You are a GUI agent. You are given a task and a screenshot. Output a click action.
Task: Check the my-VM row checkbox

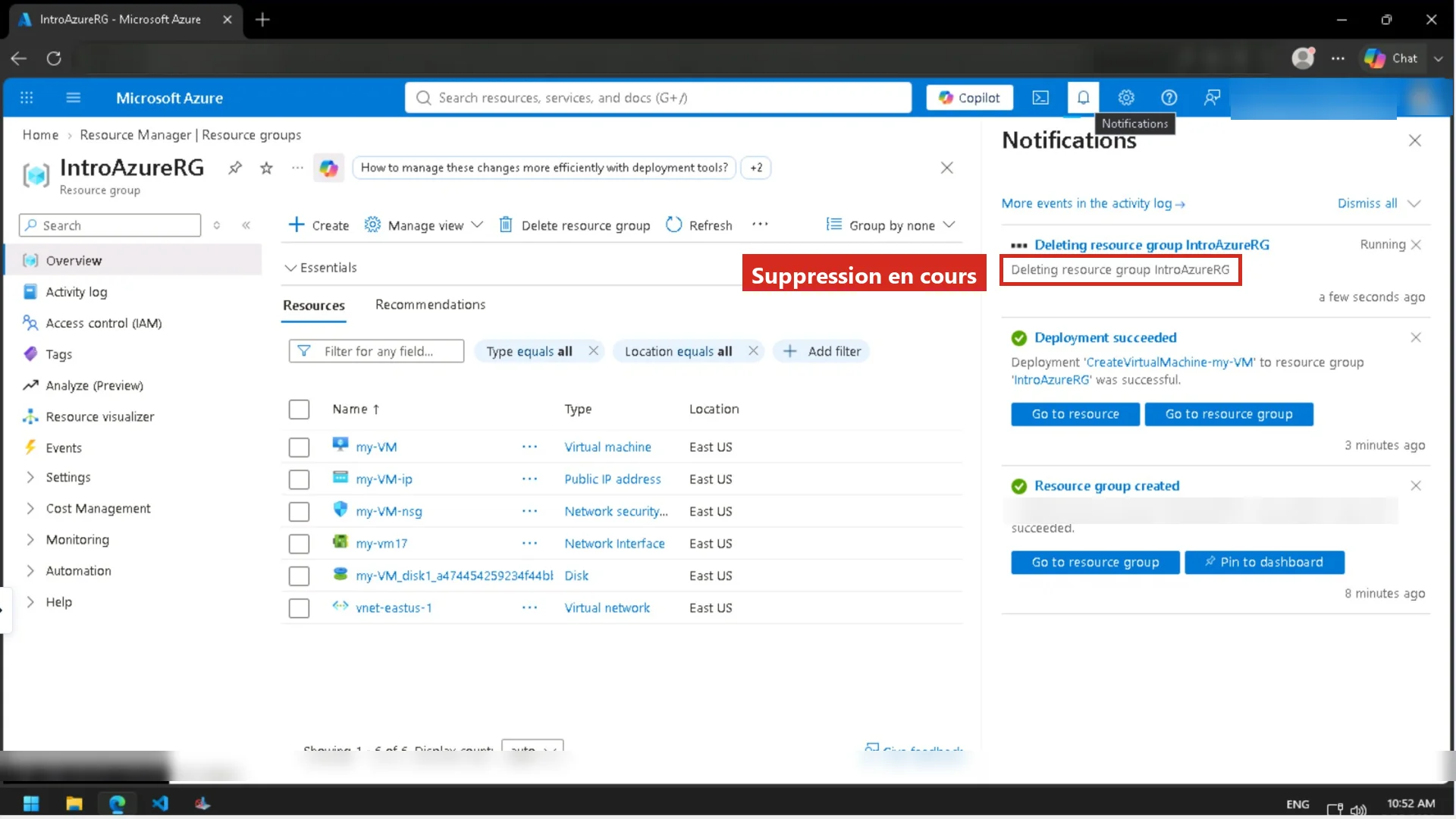pyautogui.click(x=299, y=447)
